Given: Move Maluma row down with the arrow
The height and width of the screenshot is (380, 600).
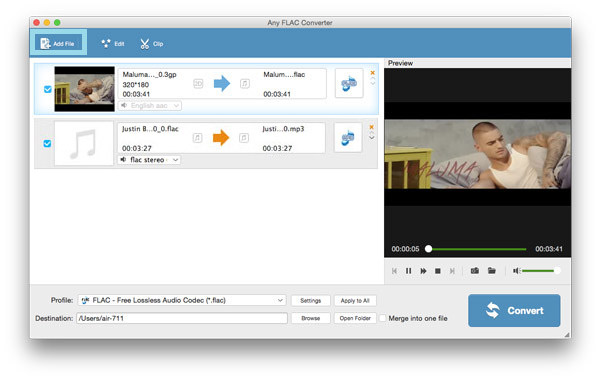Looking at the screenshot, I should tap(373, 83).
